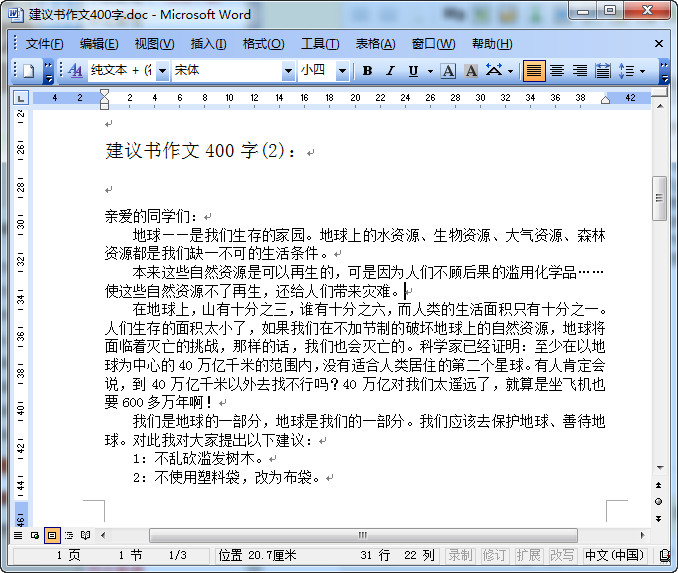This screenshot has height=573, width=678.
Task: Toggle Justify alignment button
Action: click(534, 71)
